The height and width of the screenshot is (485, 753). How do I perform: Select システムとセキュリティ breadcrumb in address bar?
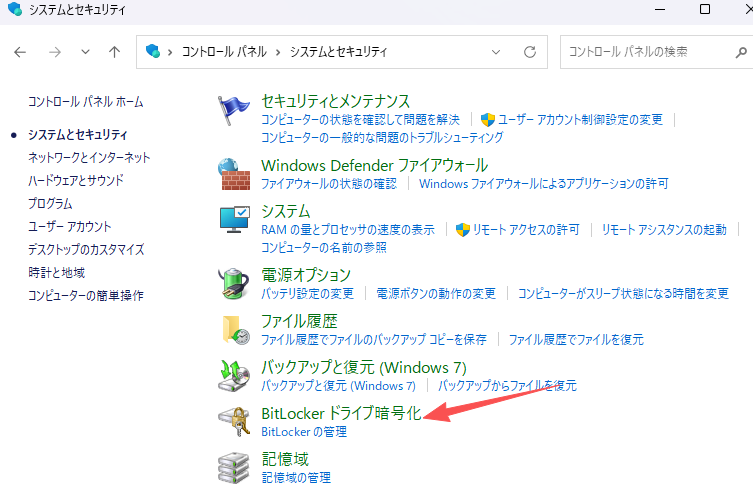339,52
